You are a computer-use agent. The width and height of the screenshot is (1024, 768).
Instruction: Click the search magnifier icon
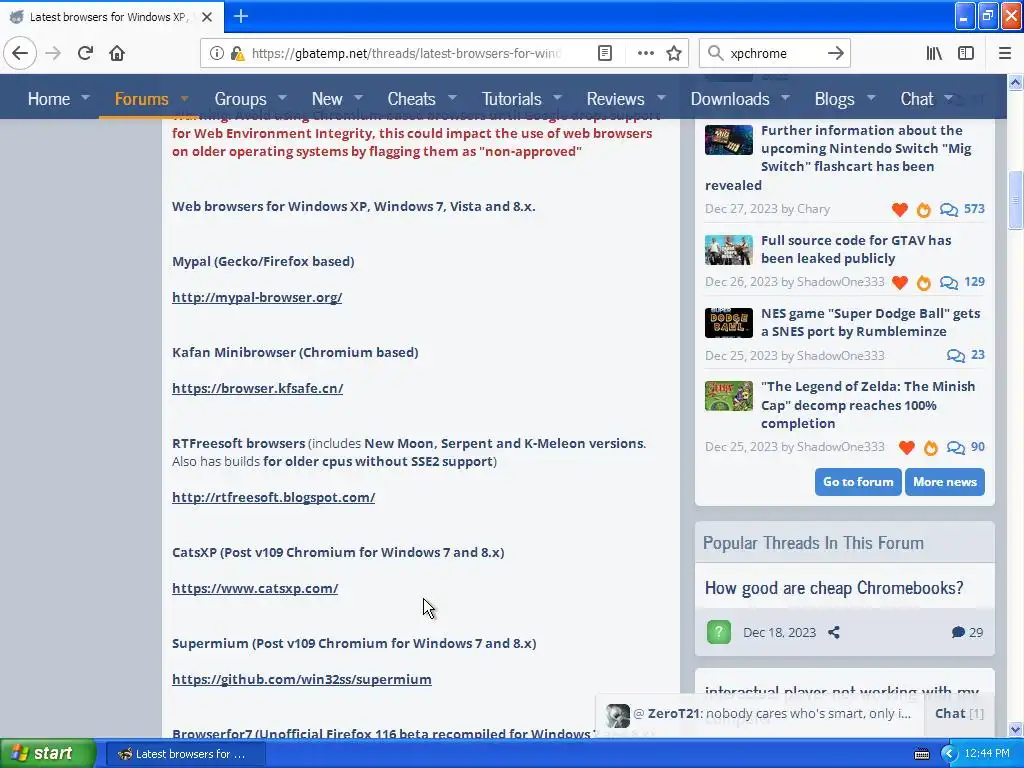[716, 53]
